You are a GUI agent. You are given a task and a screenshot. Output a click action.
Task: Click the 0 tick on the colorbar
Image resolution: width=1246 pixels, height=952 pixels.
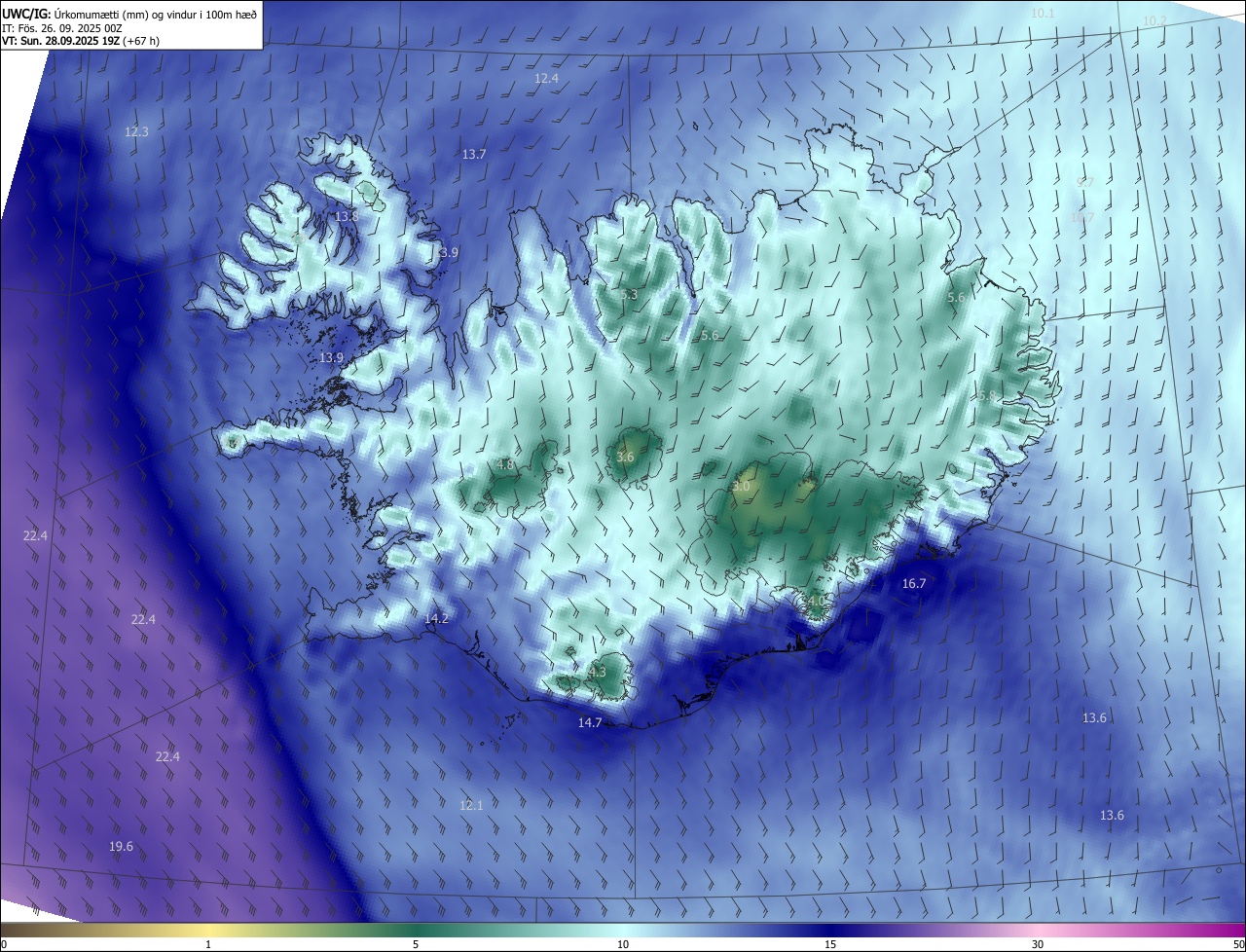click(4, 944)
